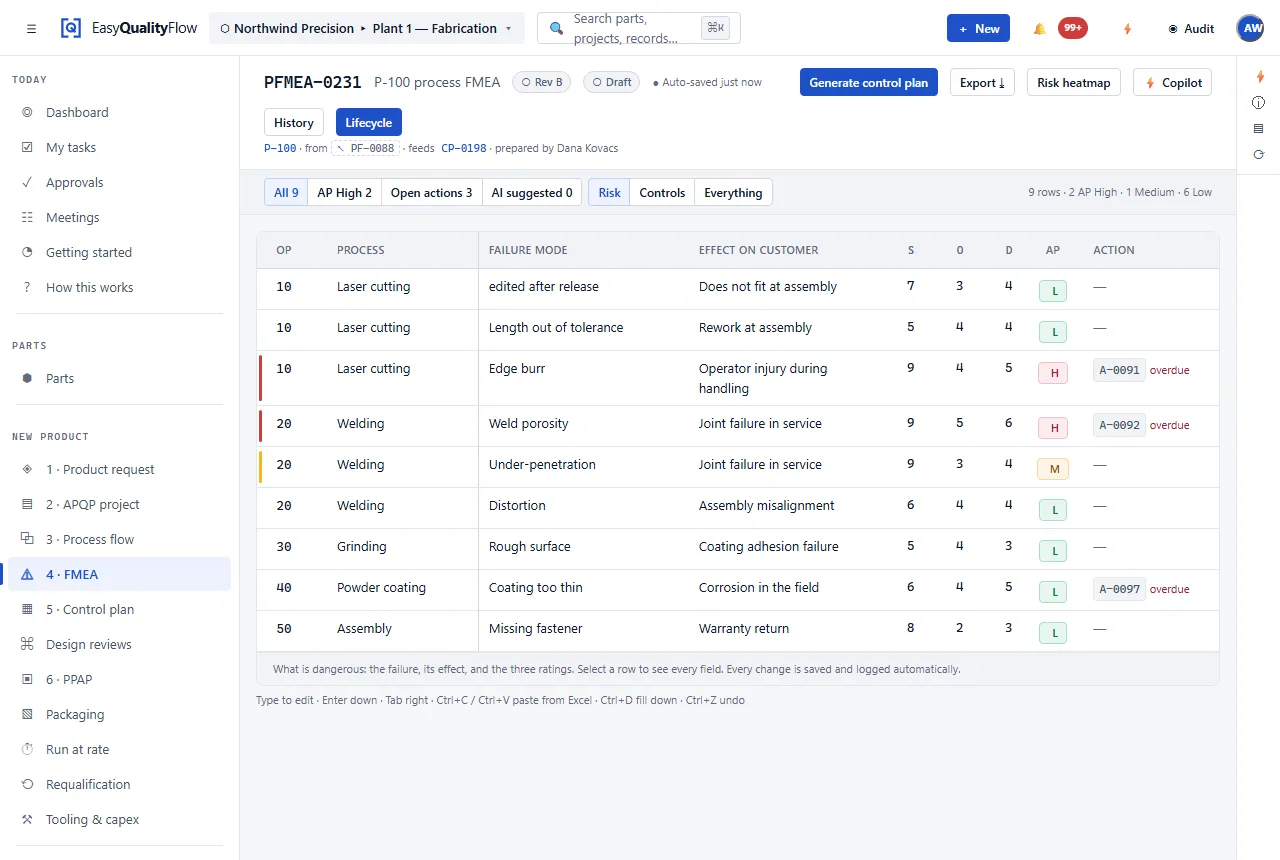Viewport: 1280px width, 860px height.
Task: Click the top bar lightning bolt icon
Action: [1127, 29]
